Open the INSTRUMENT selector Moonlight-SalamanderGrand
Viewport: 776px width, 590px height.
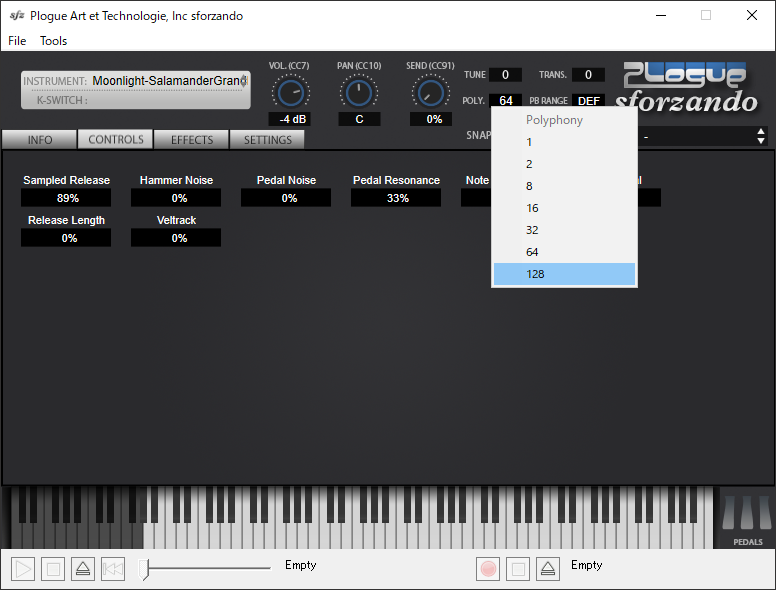[136, 81]
